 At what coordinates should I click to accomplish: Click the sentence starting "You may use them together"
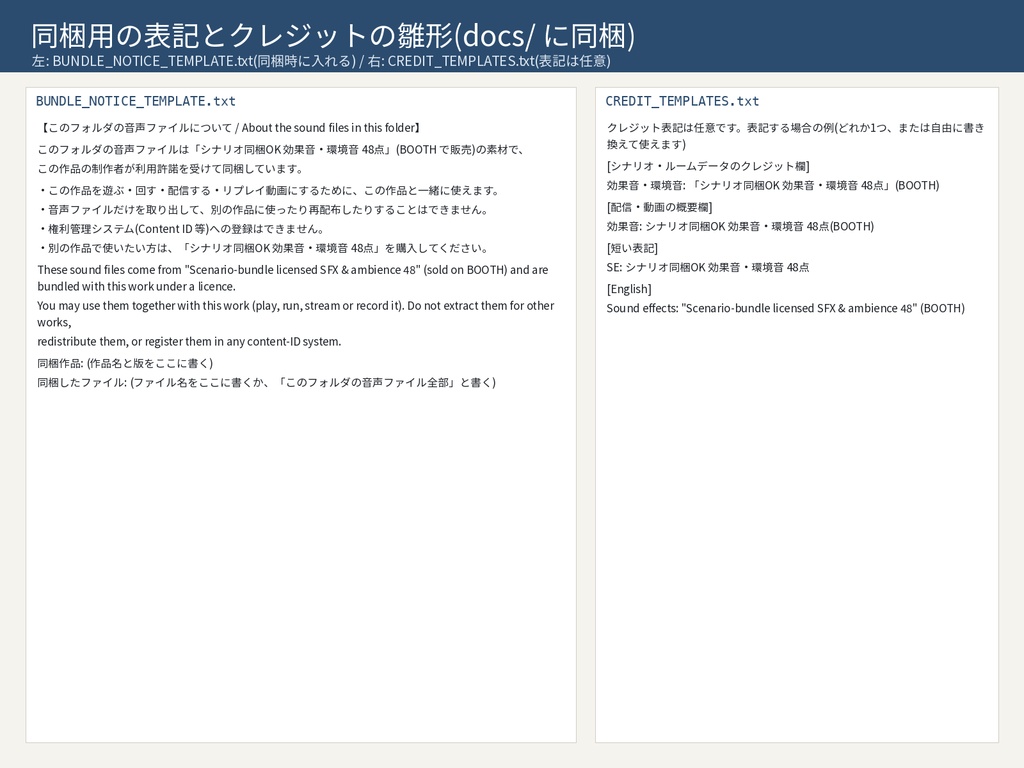pyautogui.click(x=296, y=314)
